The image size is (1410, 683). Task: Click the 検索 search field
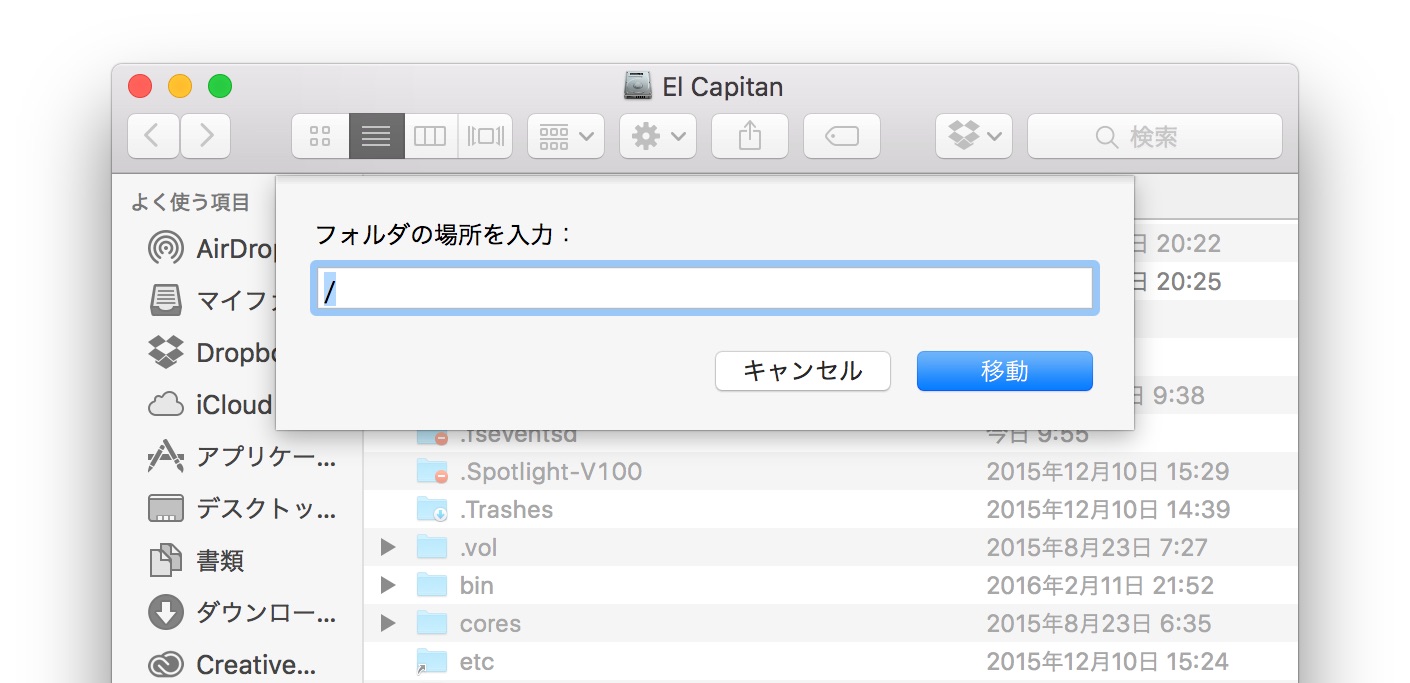[1155, 136]
